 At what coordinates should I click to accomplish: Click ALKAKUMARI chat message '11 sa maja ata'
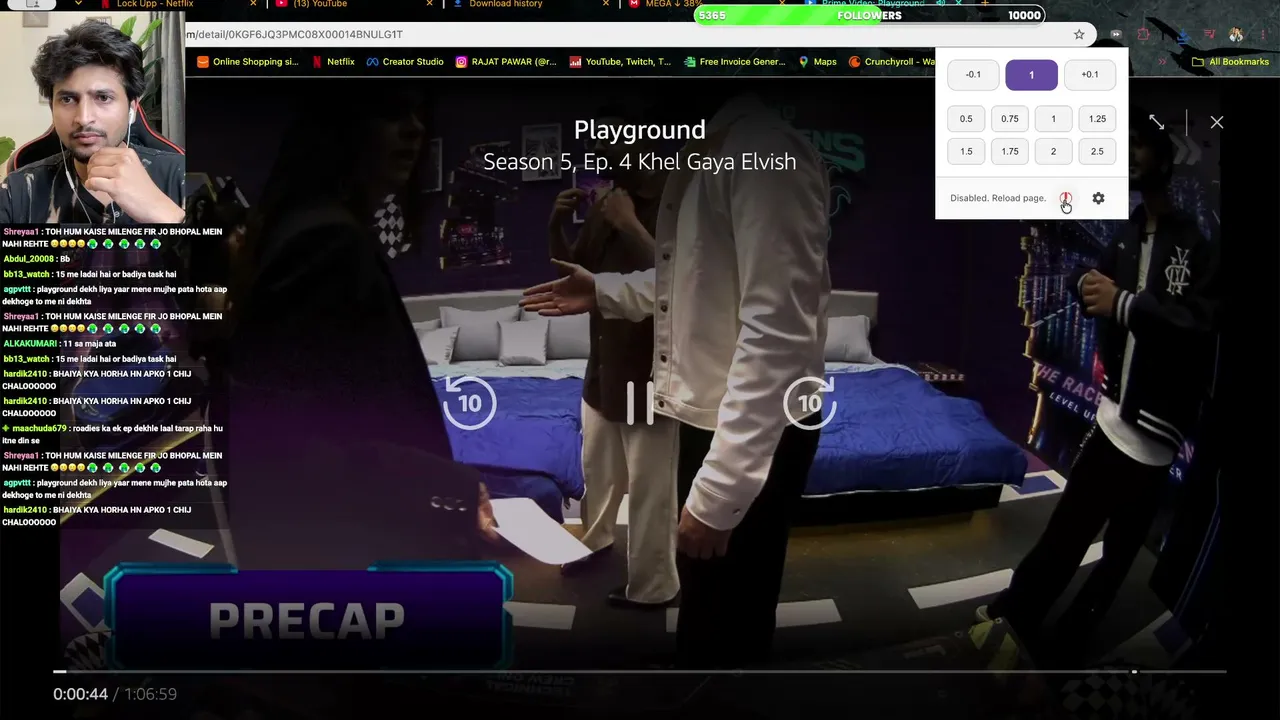pos(61,344)
